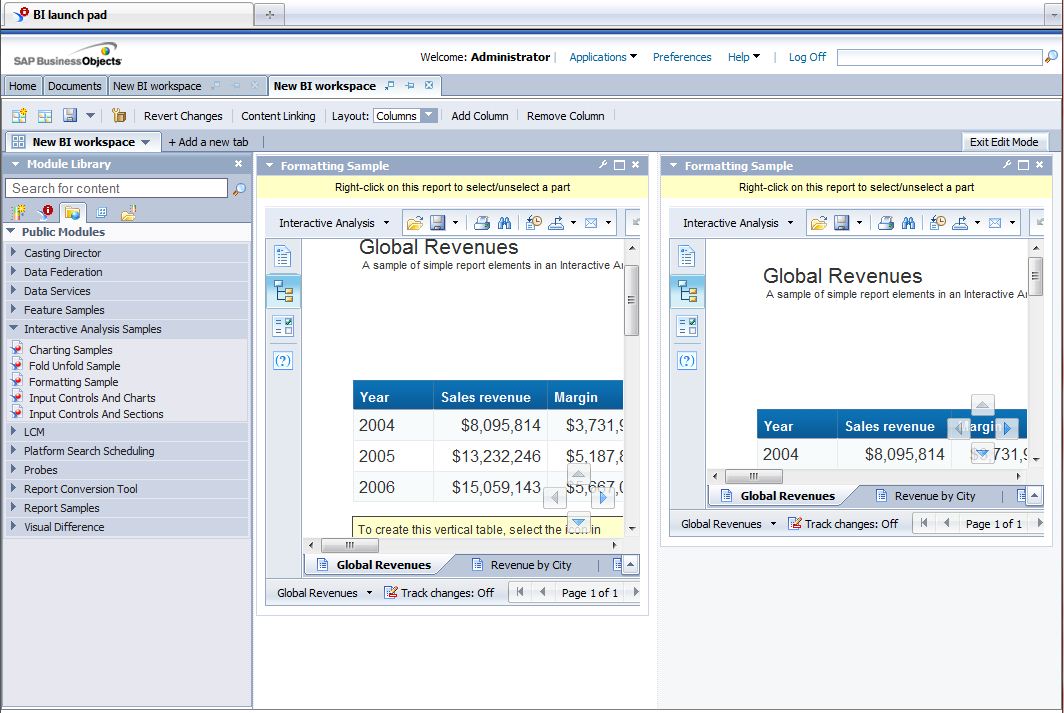Click the Log Off link
This screenshot has height=713, width=1064.
807,57
